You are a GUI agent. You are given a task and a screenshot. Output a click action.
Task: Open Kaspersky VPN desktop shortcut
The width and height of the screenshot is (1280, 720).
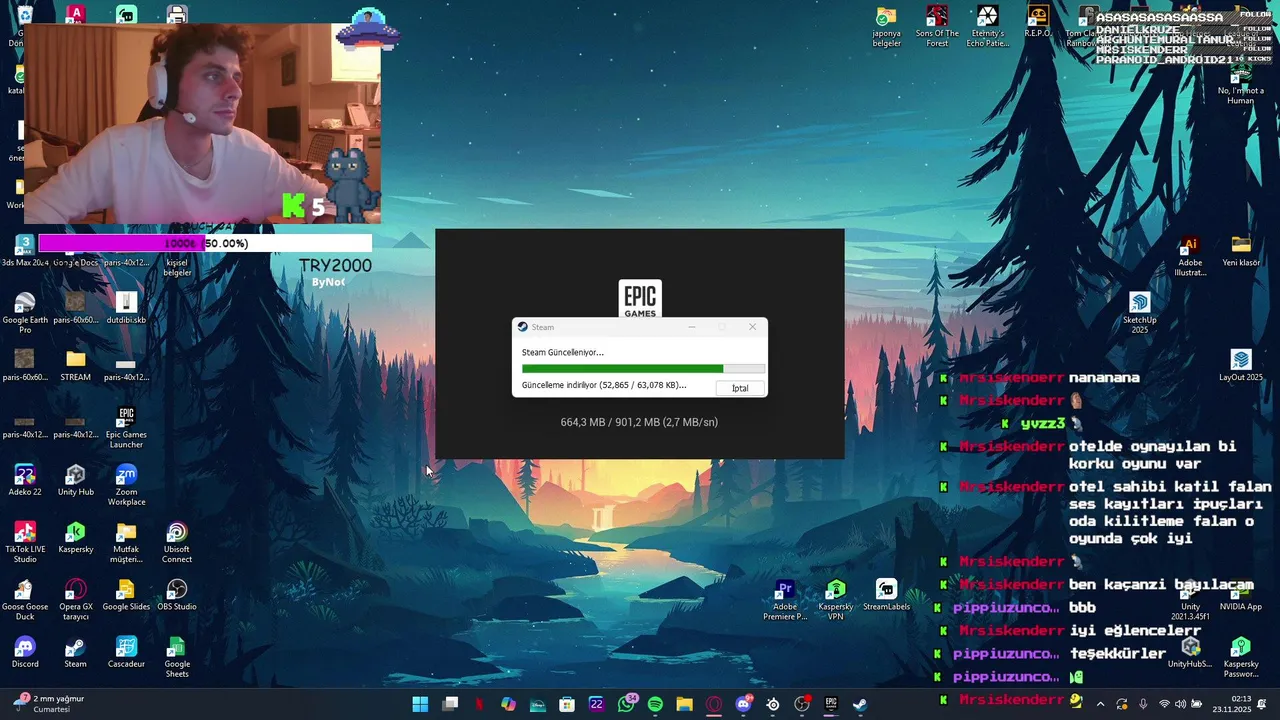tap(836, 599)
